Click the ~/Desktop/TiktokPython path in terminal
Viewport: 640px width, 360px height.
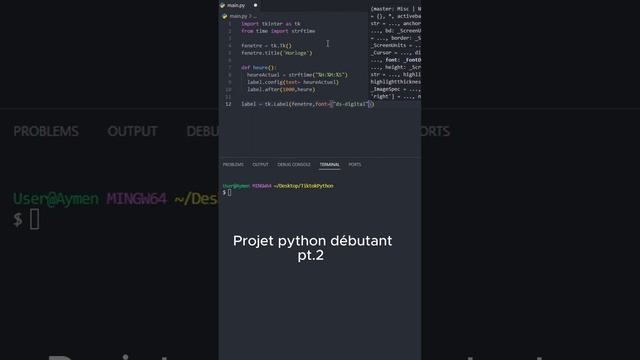pyautogui.click(x=303, y=186)
